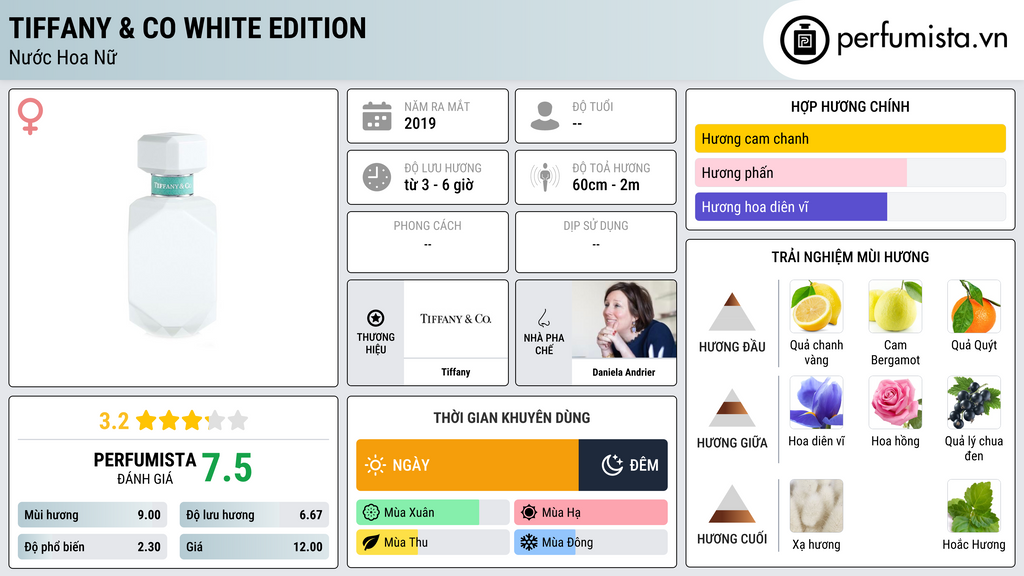Click the dark Đêm nighttime bar
The height and width of the screenshot is (576, 1024).
623,465
